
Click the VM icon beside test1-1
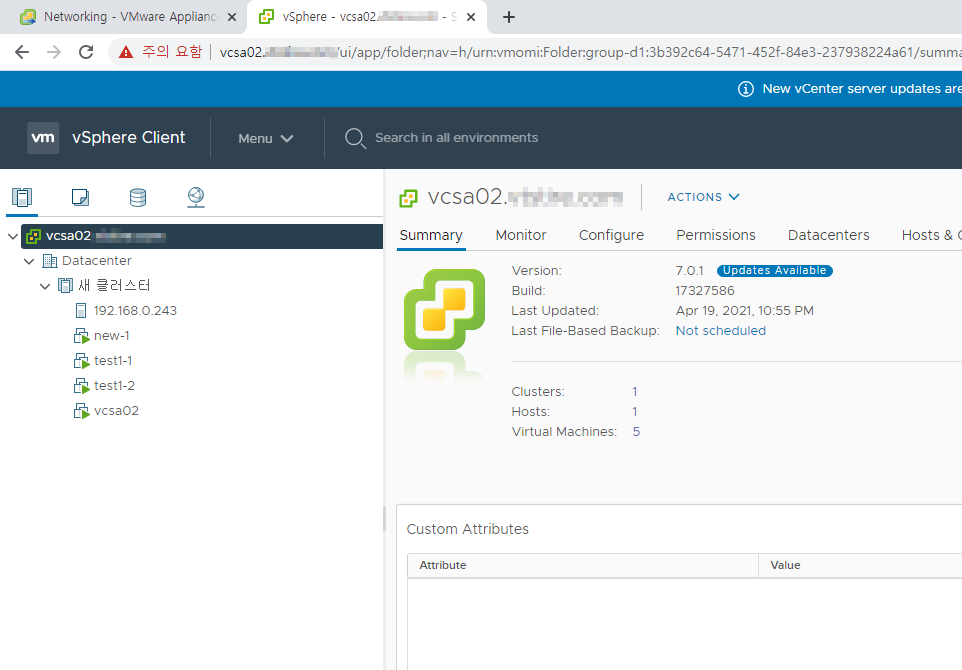(x=82, y=361)
